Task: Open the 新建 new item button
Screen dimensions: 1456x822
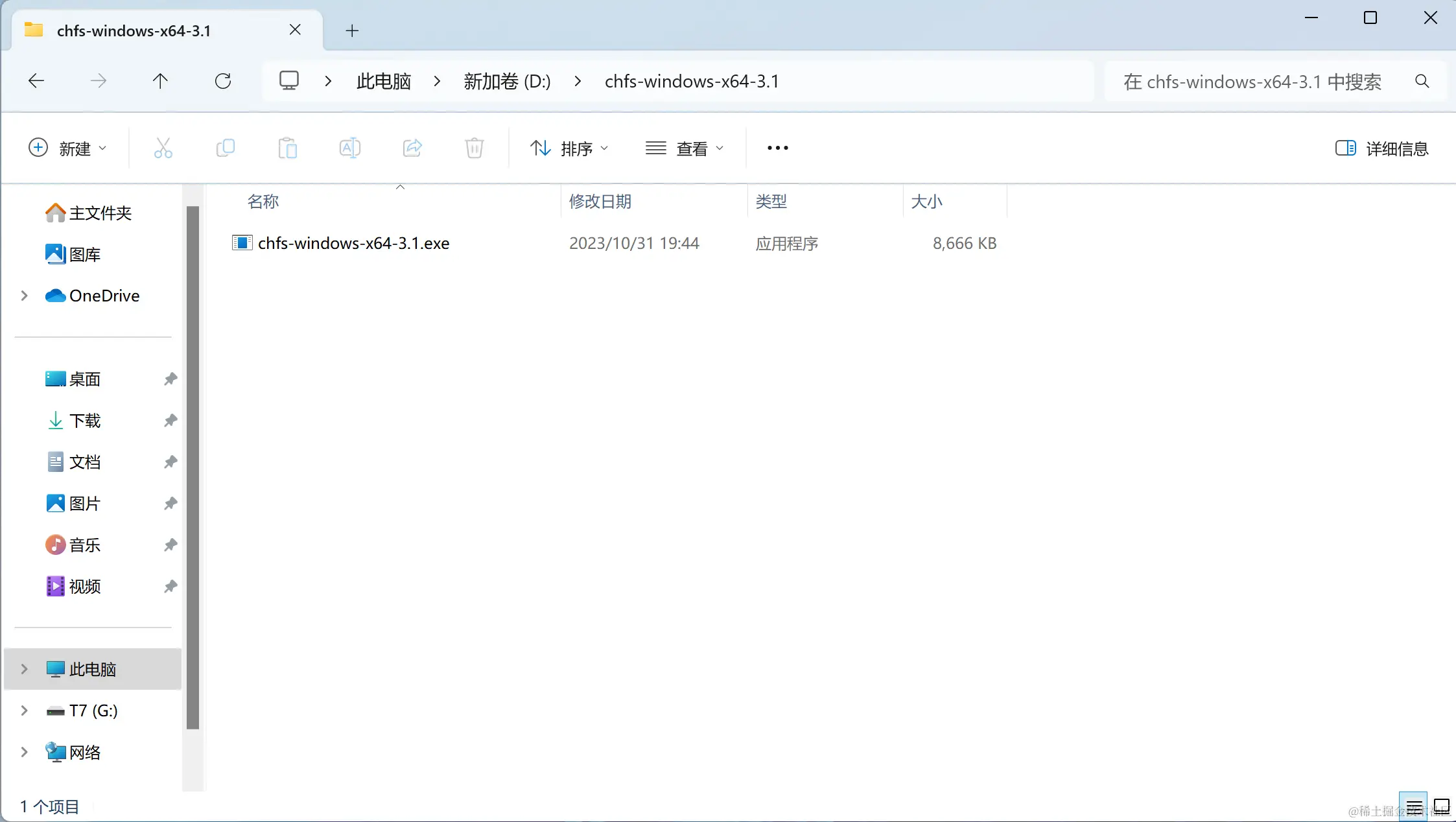Action: tap(67, 148)
